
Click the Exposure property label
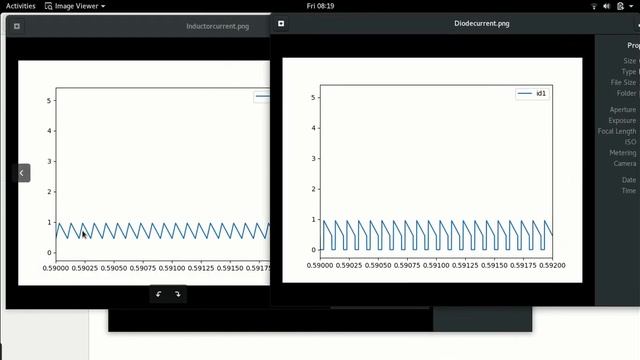coord(622,120)
